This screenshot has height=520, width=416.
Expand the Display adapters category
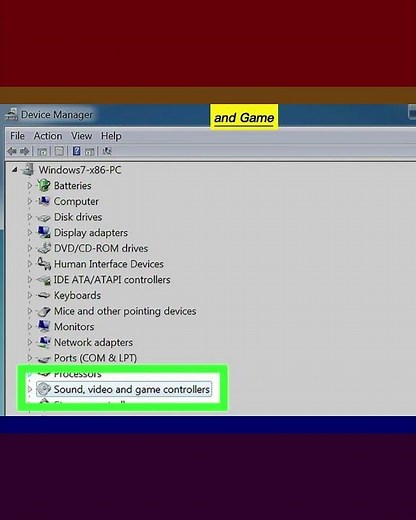click(30, 232)
